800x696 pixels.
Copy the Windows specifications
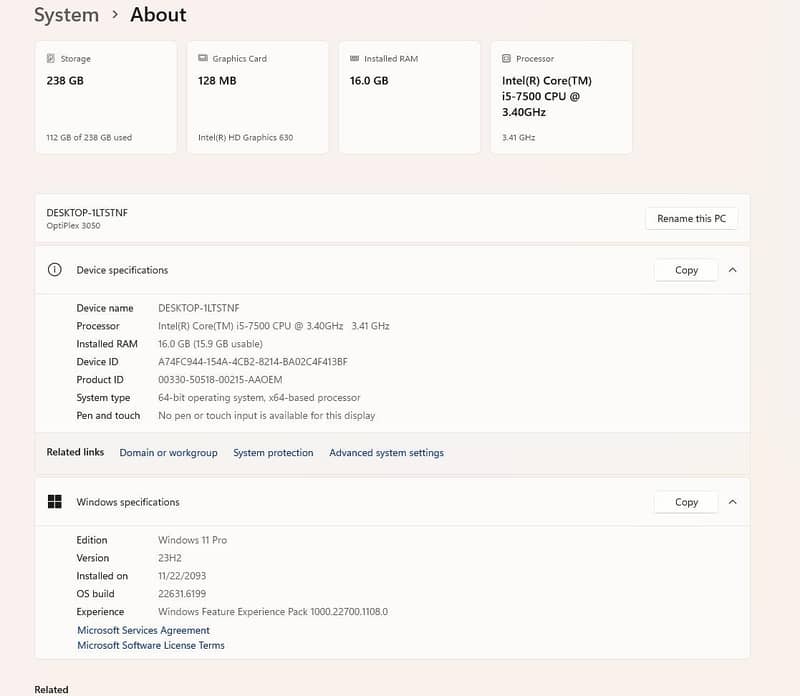(686, 502)
